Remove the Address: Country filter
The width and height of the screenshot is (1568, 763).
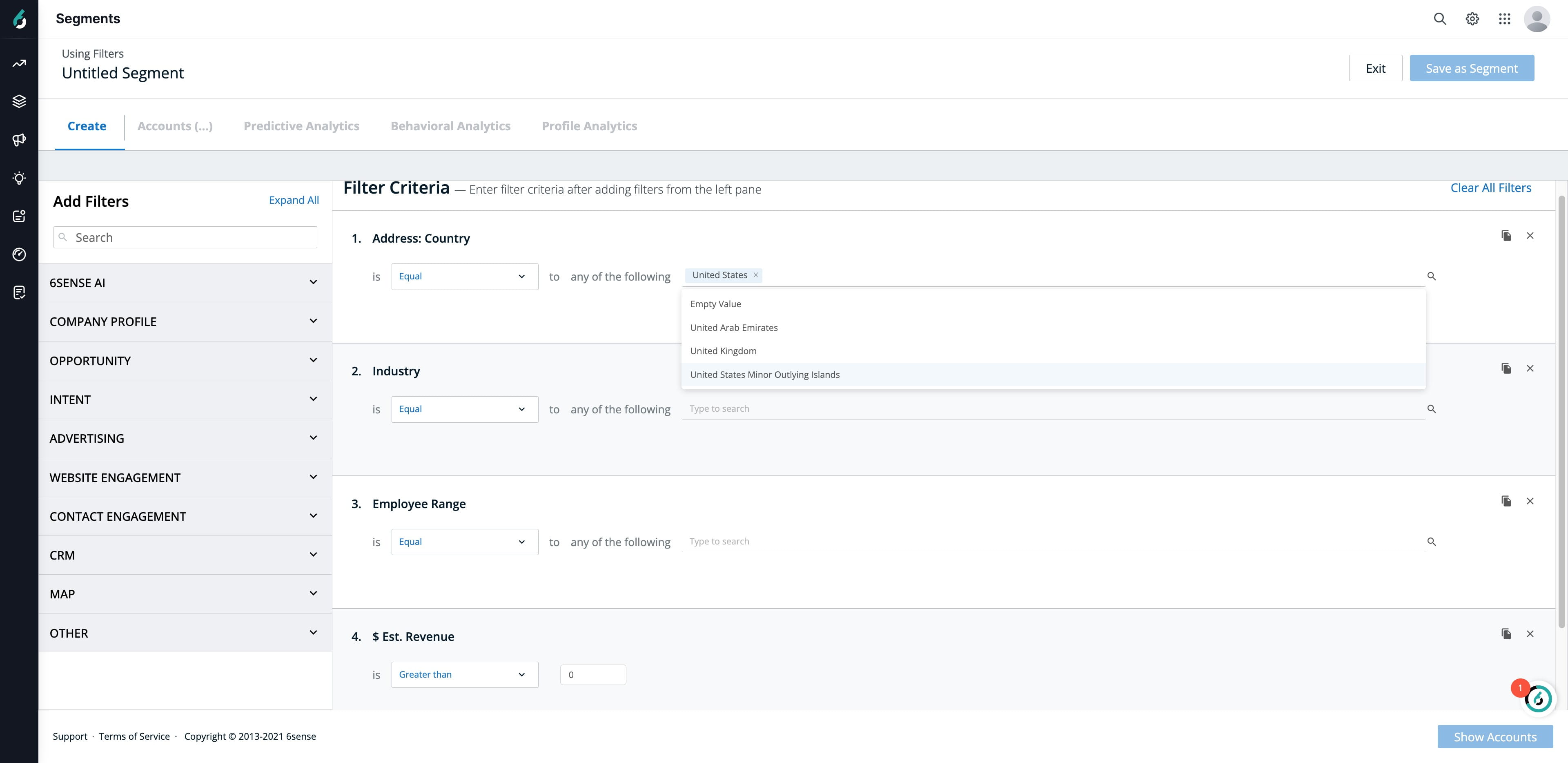coord(1530,236)
